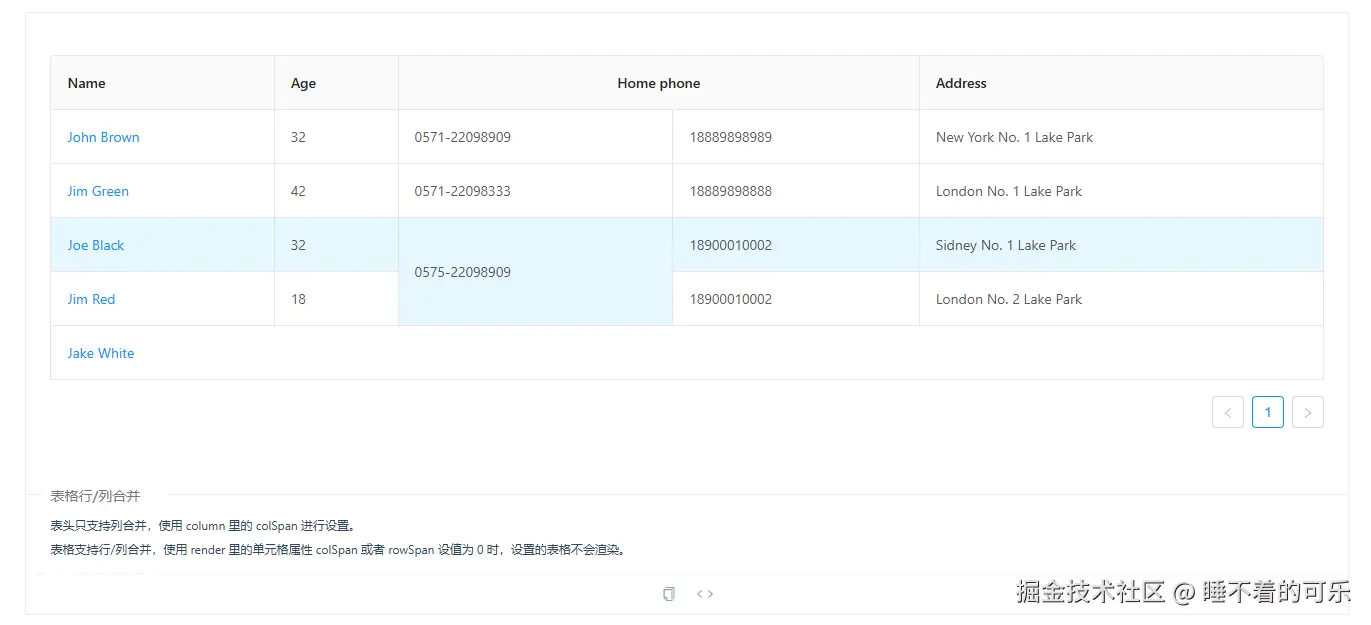Click merged phone cell 0575-22098909
This screenshot has height=625, width=1371.
tap(536, 272)
